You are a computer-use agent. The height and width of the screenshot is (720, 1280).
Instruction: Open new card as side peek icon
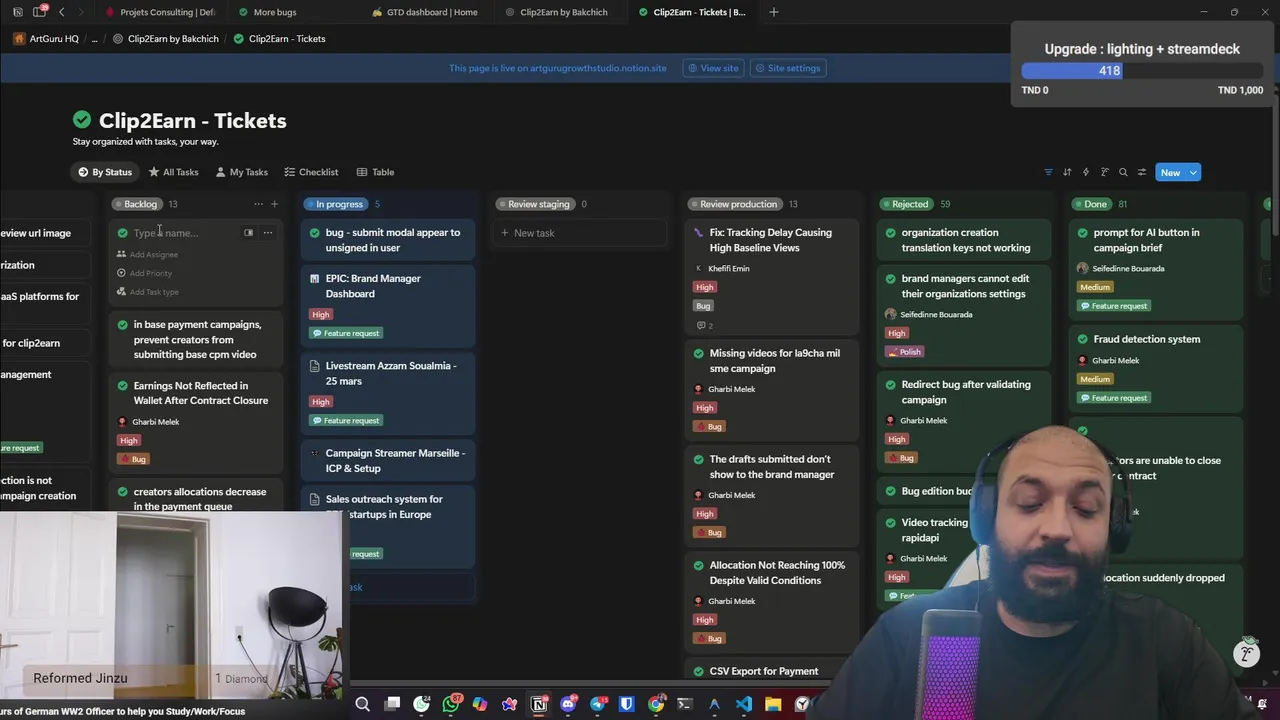249,233
